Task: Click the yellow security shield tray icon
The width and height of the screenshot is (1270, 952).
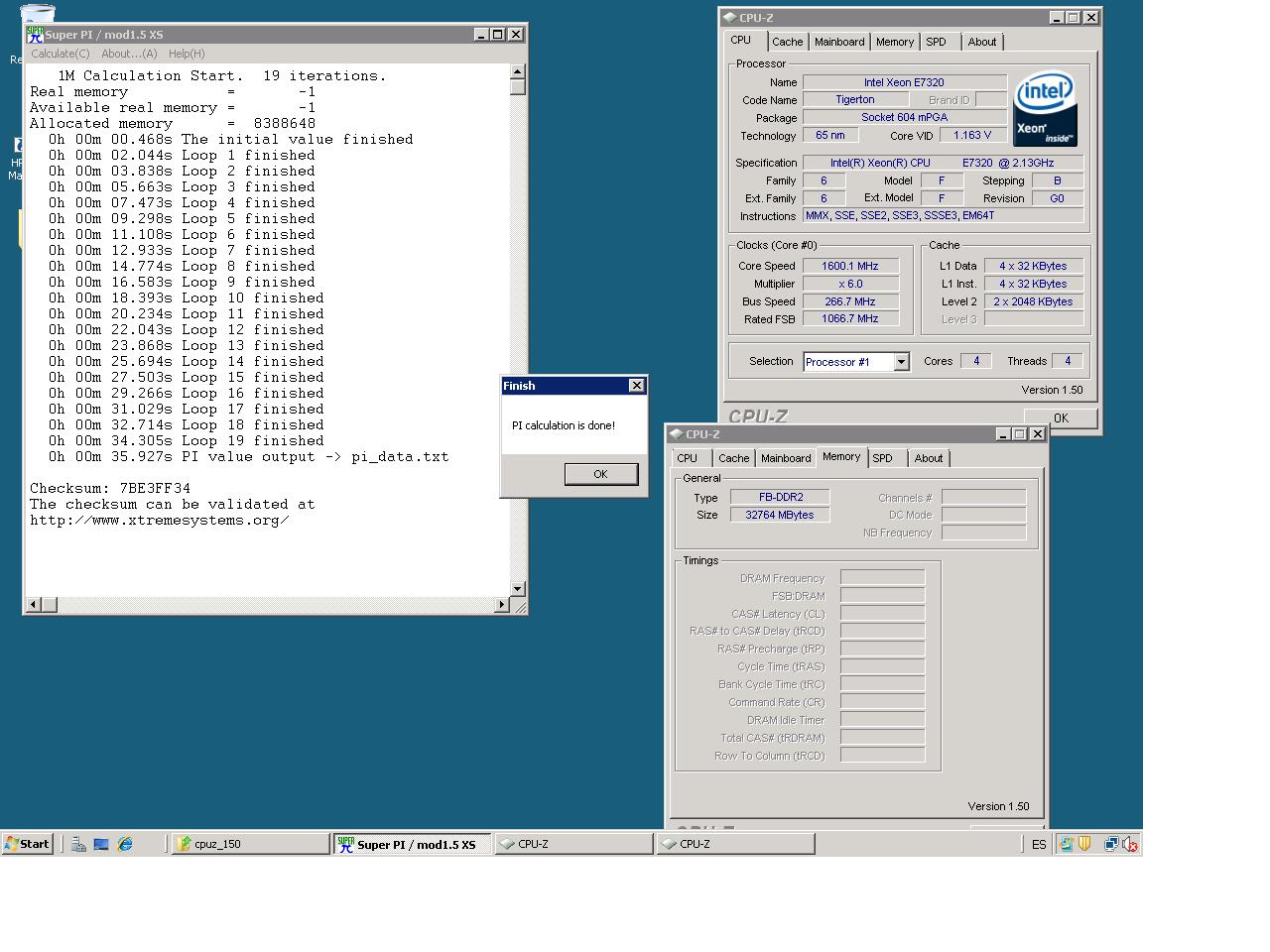Action: pos(1084,844)
